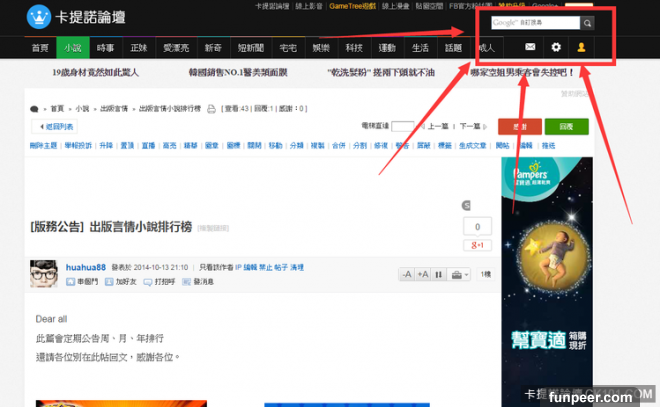Open the settings gear icon

tap(556, 47)
